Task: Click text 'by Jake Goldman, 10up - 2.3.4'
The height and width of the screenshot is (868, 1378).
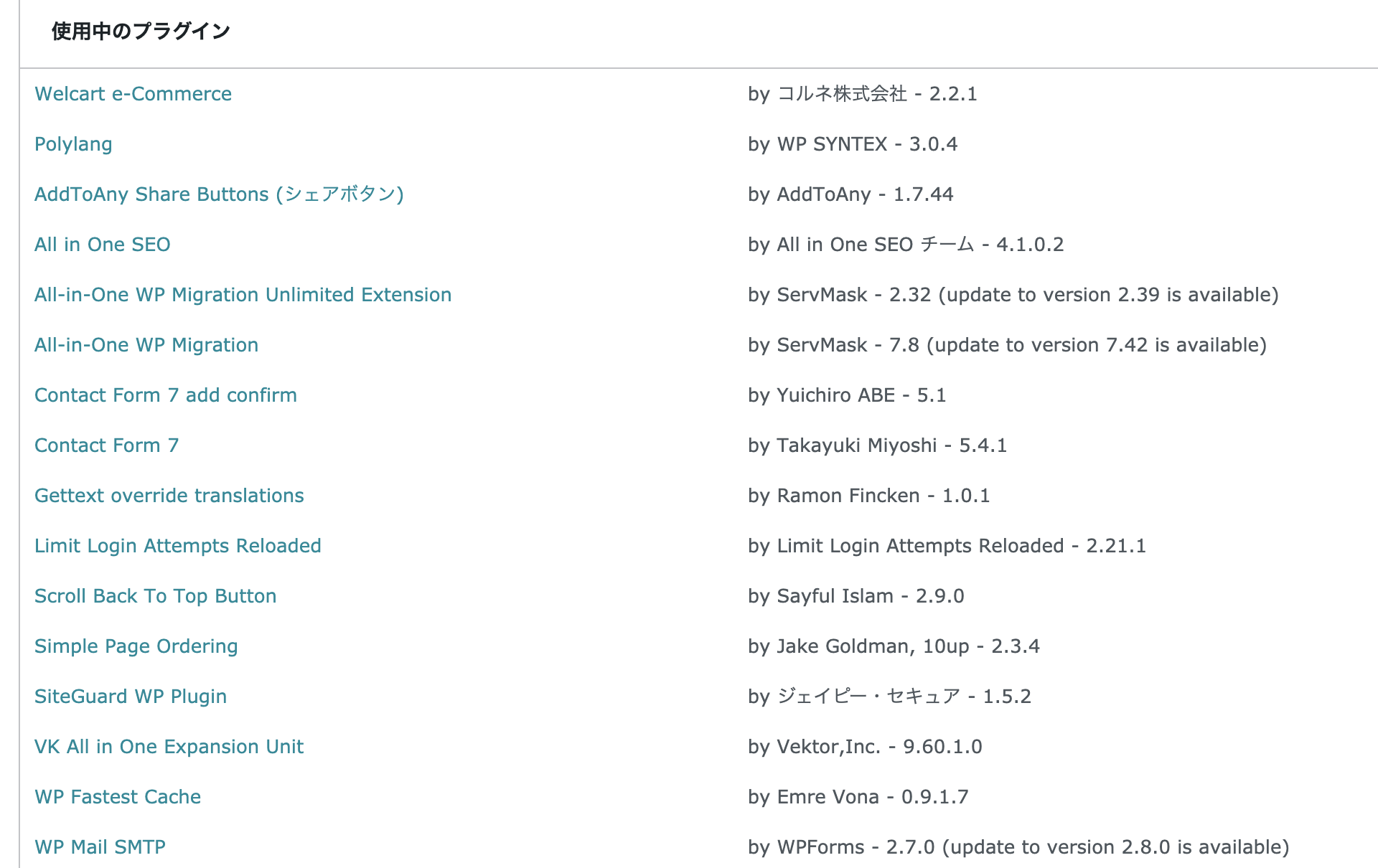Action: (x=894, y=646)
